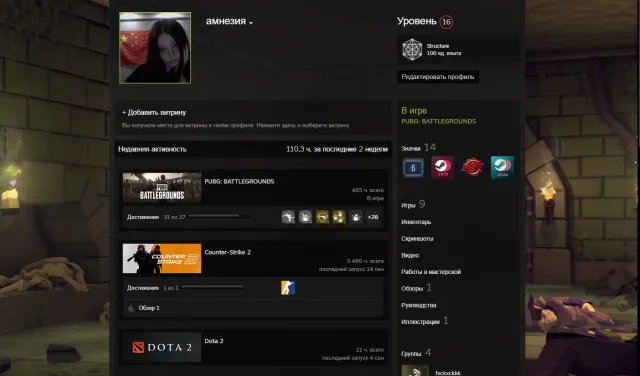Open PUBG: BATTLEGROUNDS in-game status link
This screenshot has height=376, width=640.
tap(438, 121)
